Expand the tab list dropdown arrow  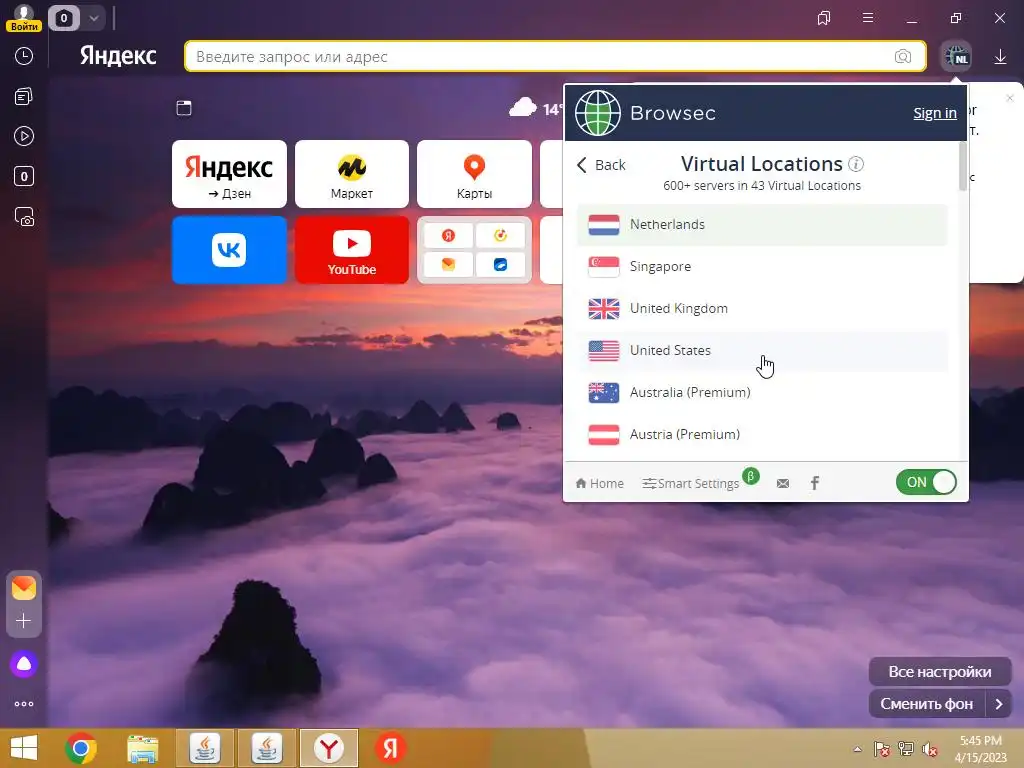[x=93, y=18]
